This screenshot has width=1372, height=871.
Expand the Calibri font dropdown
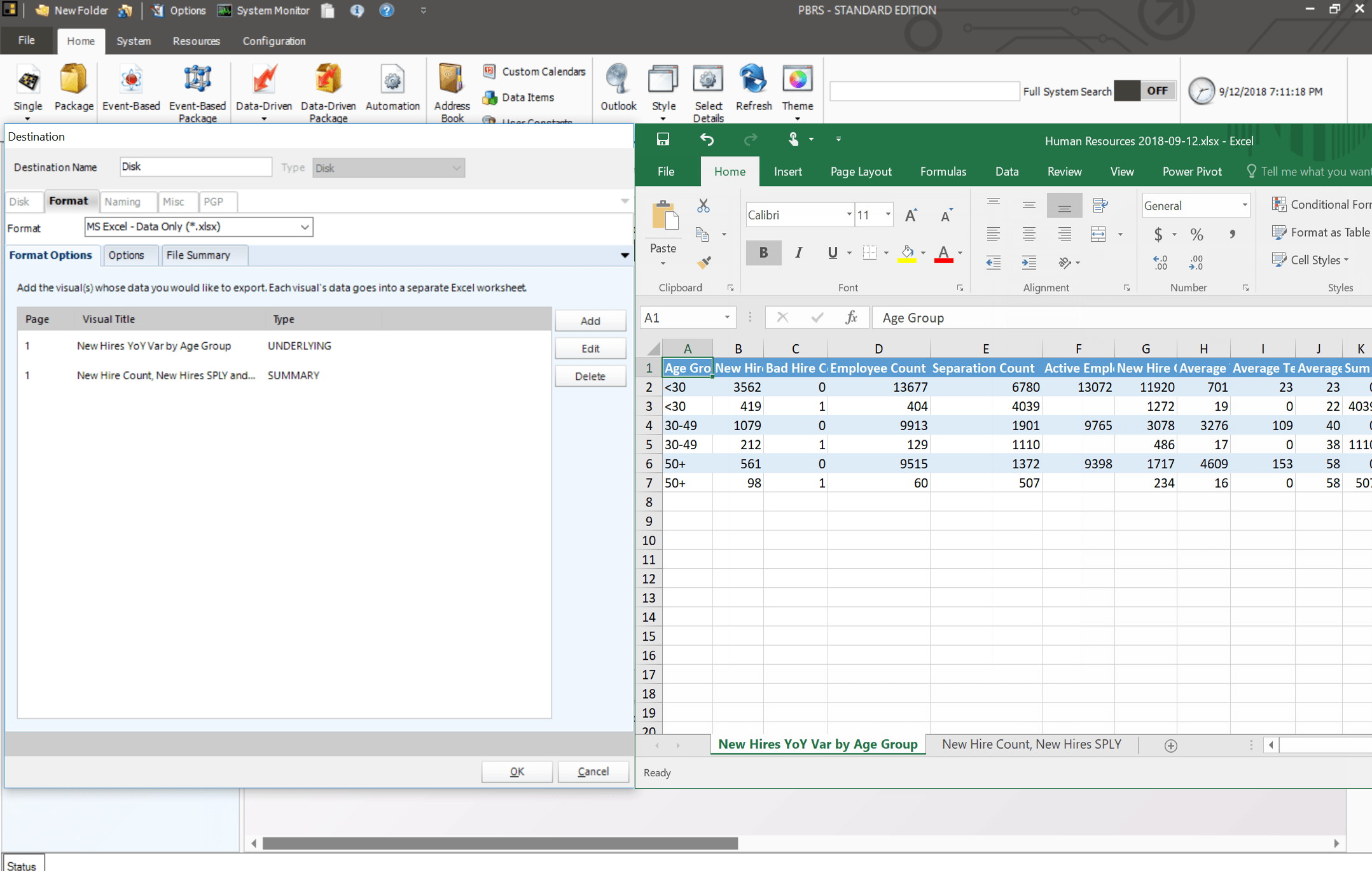coord(849,214)
